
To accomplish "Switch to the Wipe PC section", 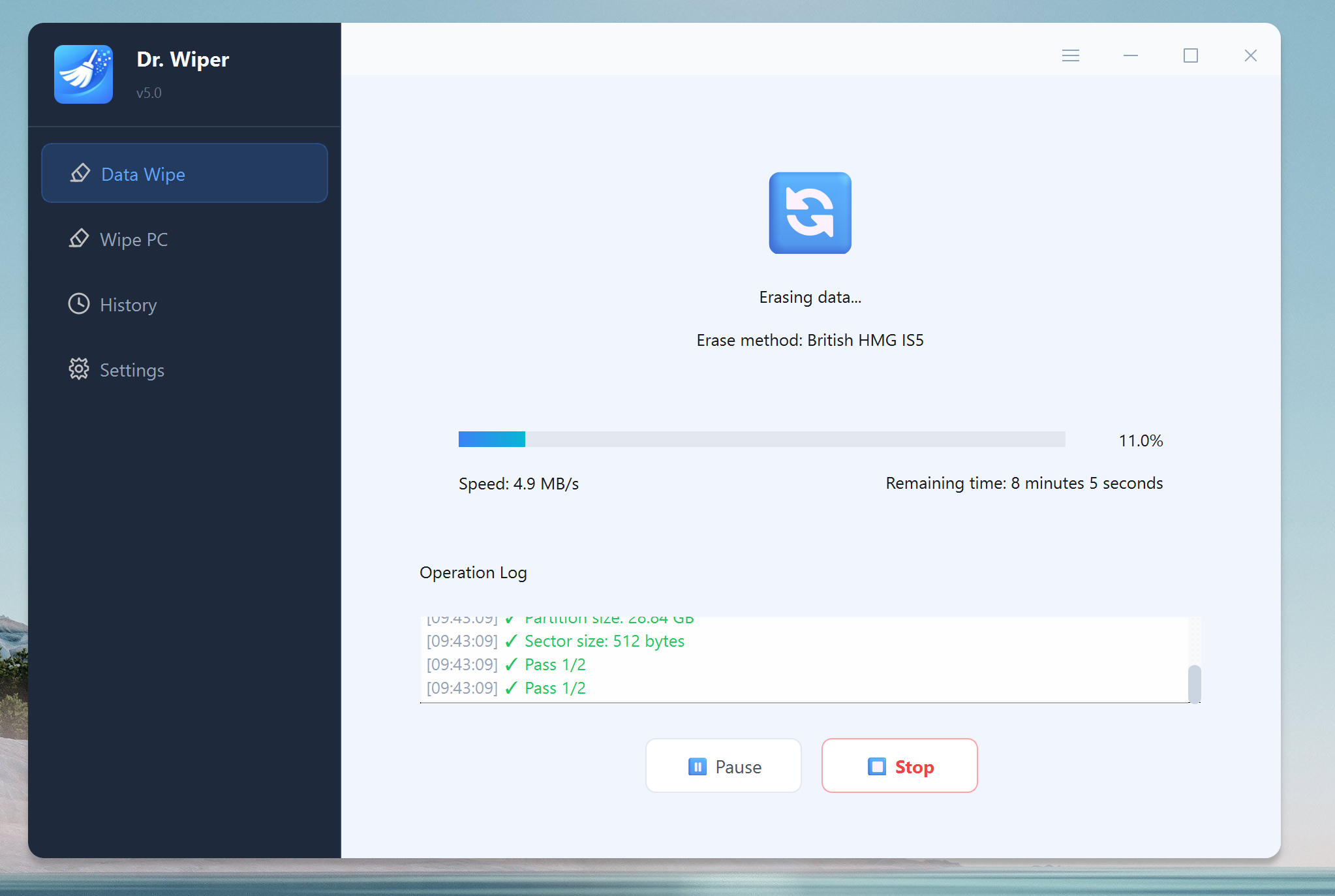I will (185, 239).
